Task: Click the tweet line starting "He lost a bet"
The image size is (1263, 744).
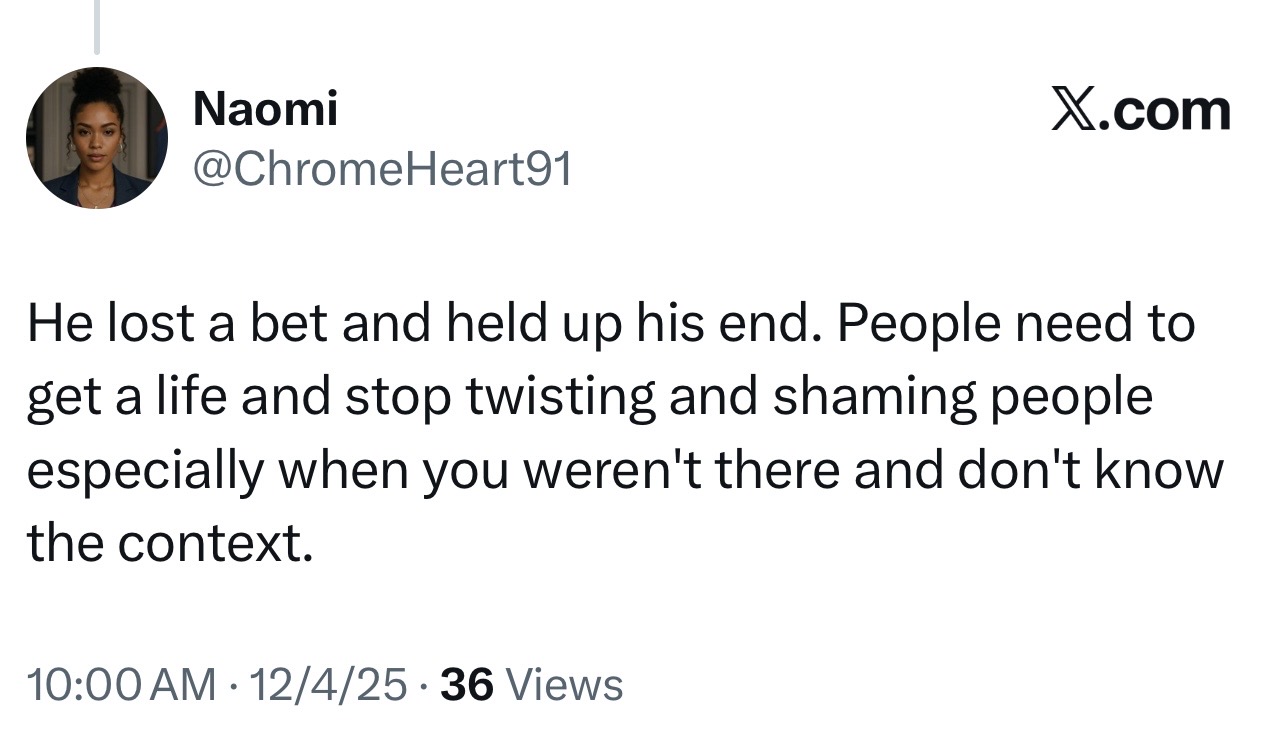Action: click(x=610, y=324)
